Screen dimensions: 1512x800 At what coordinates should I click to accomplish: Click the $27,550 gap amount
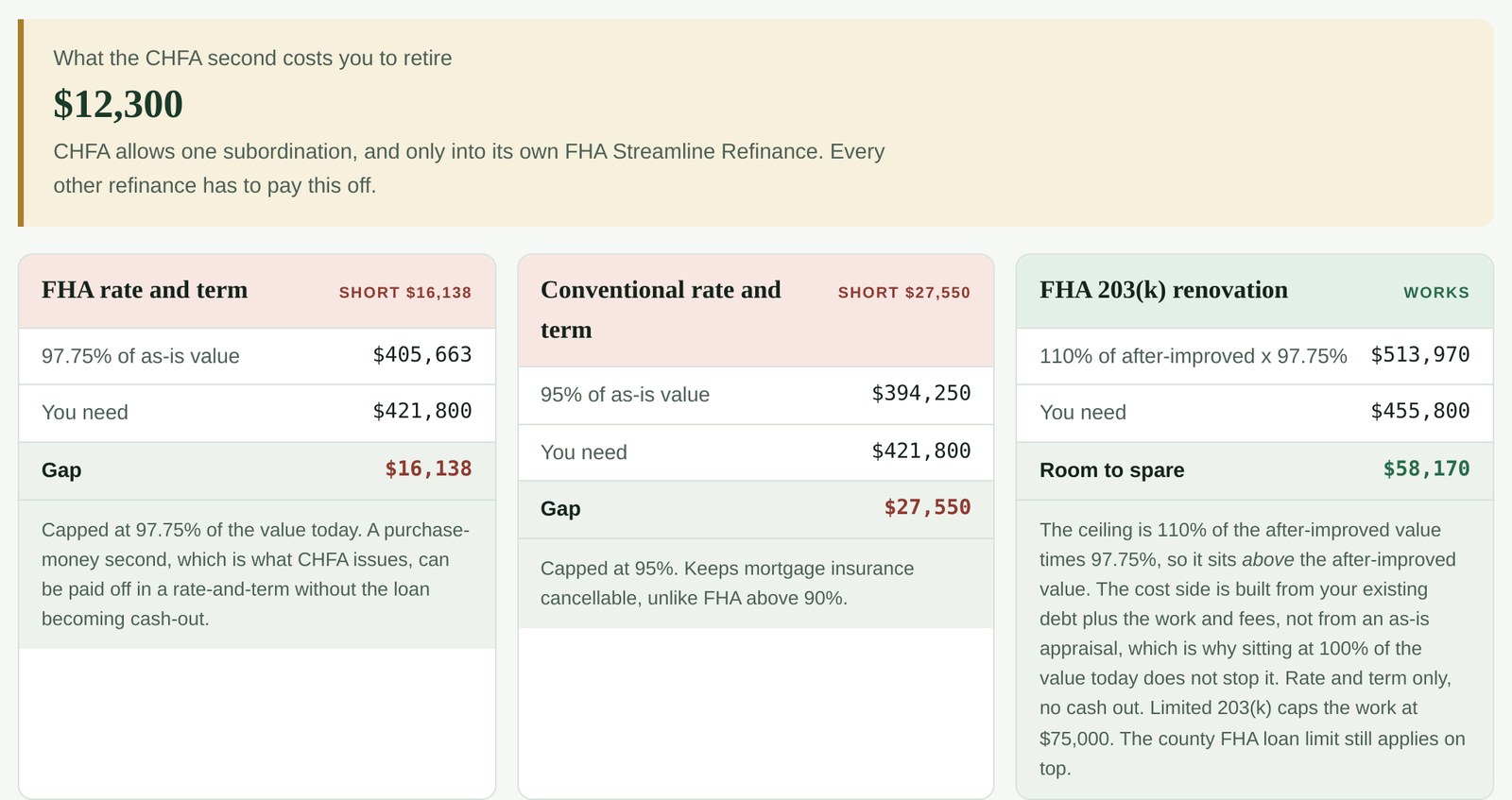pos(927,507)
